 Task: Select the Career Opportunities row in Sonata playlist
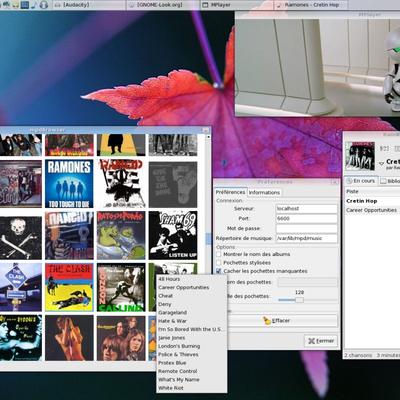372,210
